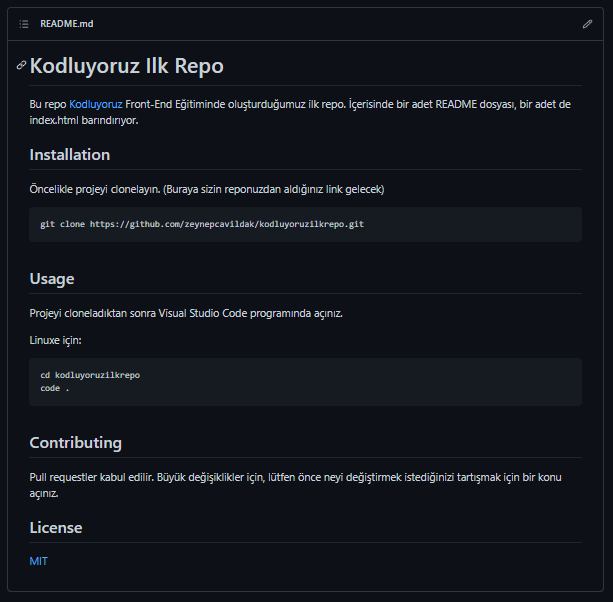Screen dimensions: 613x602
Task: Click the Usage heading
Action: (x=52, y=279)
